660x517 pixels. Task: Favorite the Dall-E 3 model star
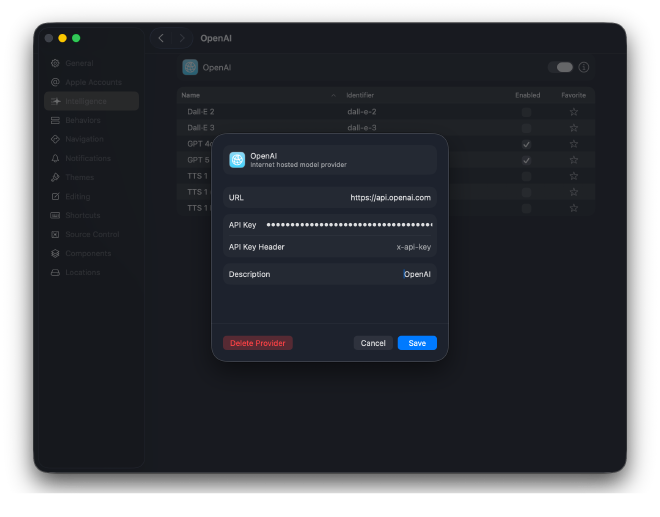573,128
